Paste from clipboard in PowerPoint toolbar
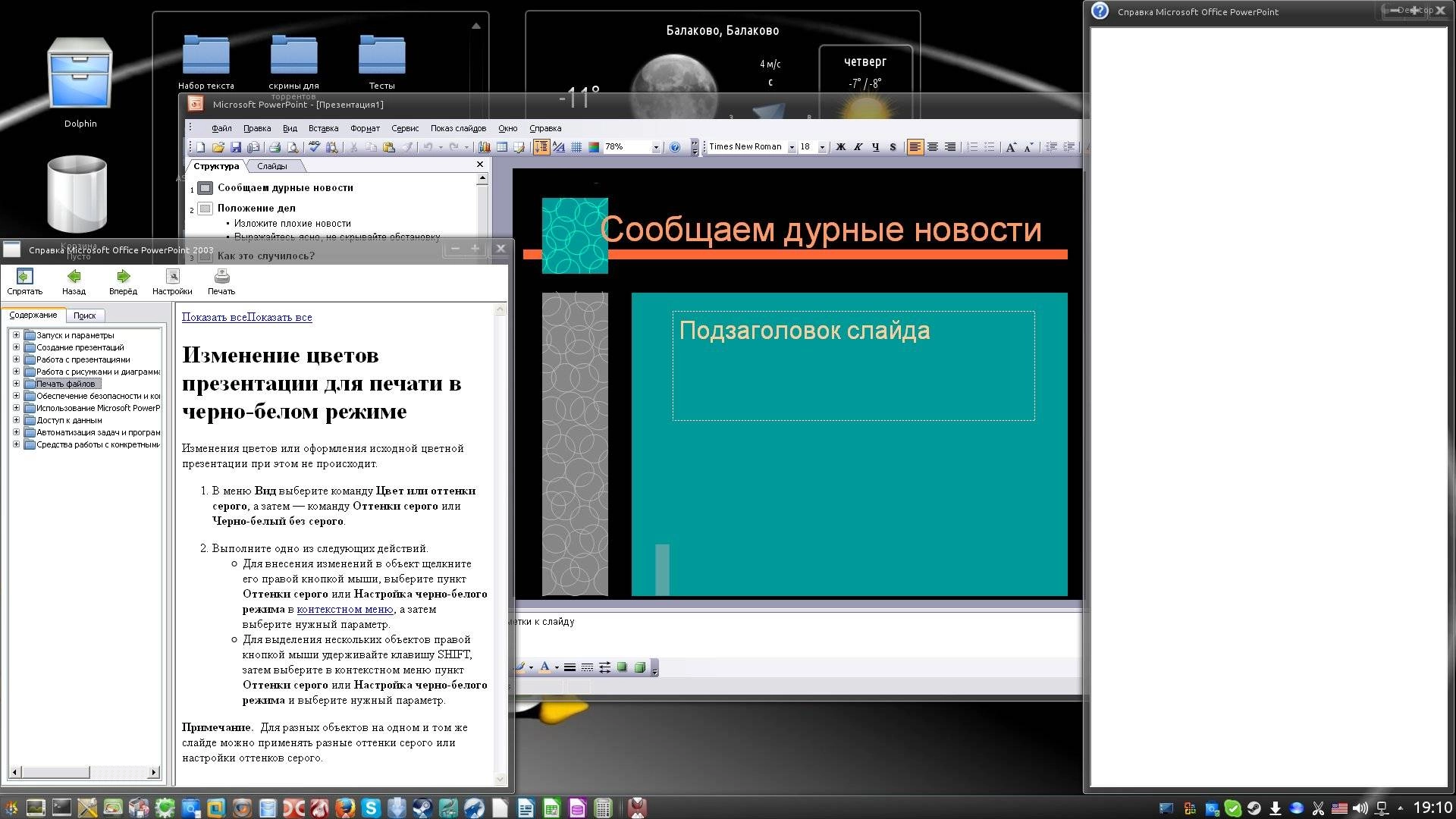The image size is (1456, 819). (389, 147)
